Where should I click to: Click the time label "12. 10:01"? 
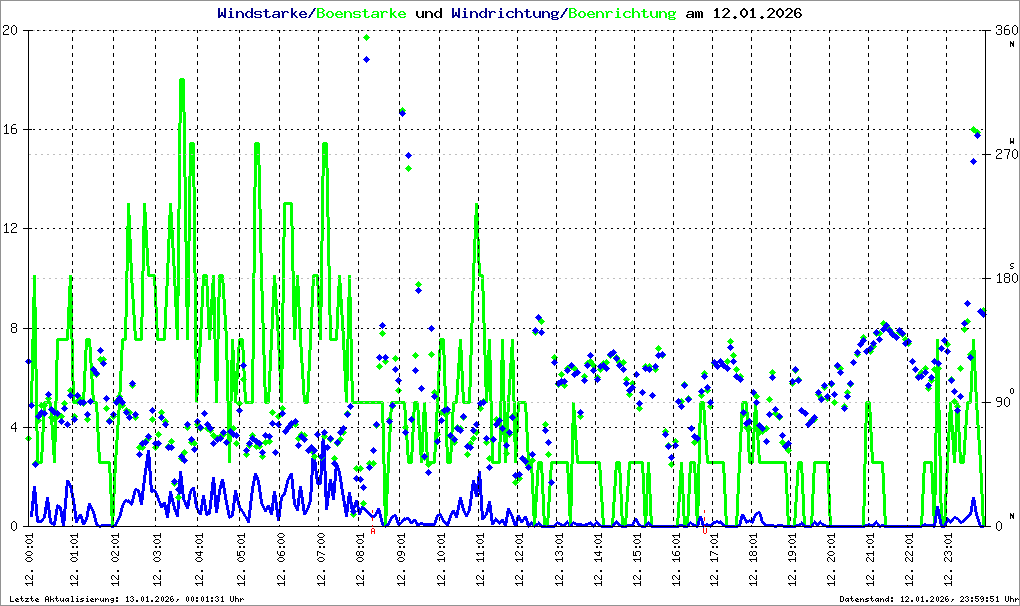tap(440, 559)
